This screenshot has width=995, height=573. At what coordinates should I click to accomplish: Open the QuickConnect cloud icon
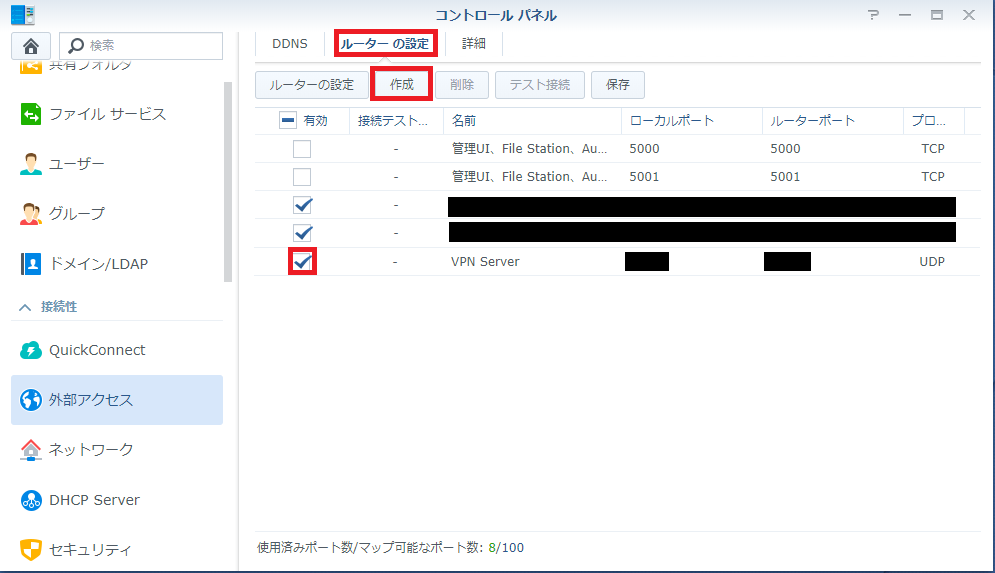(30, 350)
